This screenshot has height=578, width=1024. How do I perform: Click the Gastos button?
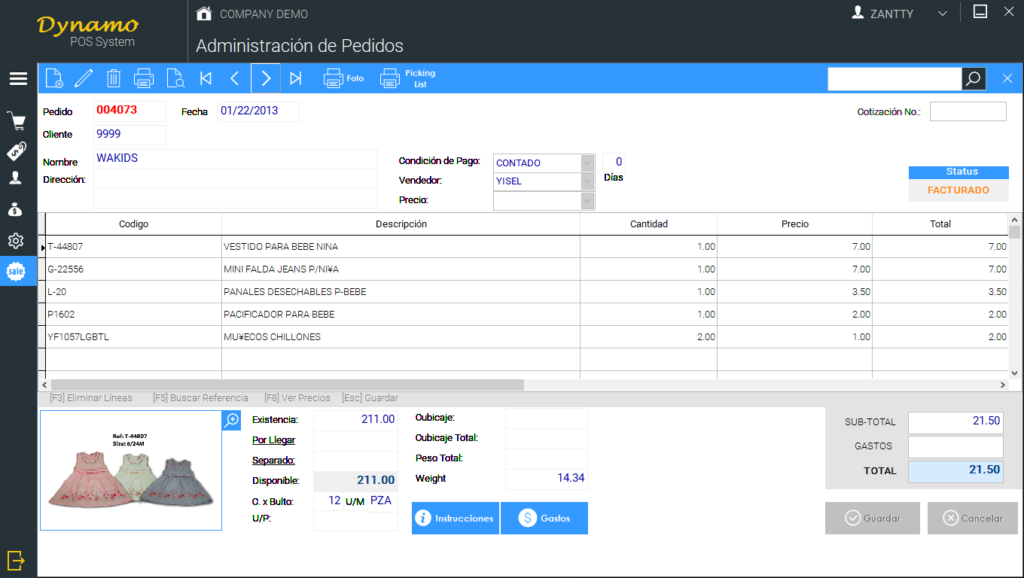544,519
